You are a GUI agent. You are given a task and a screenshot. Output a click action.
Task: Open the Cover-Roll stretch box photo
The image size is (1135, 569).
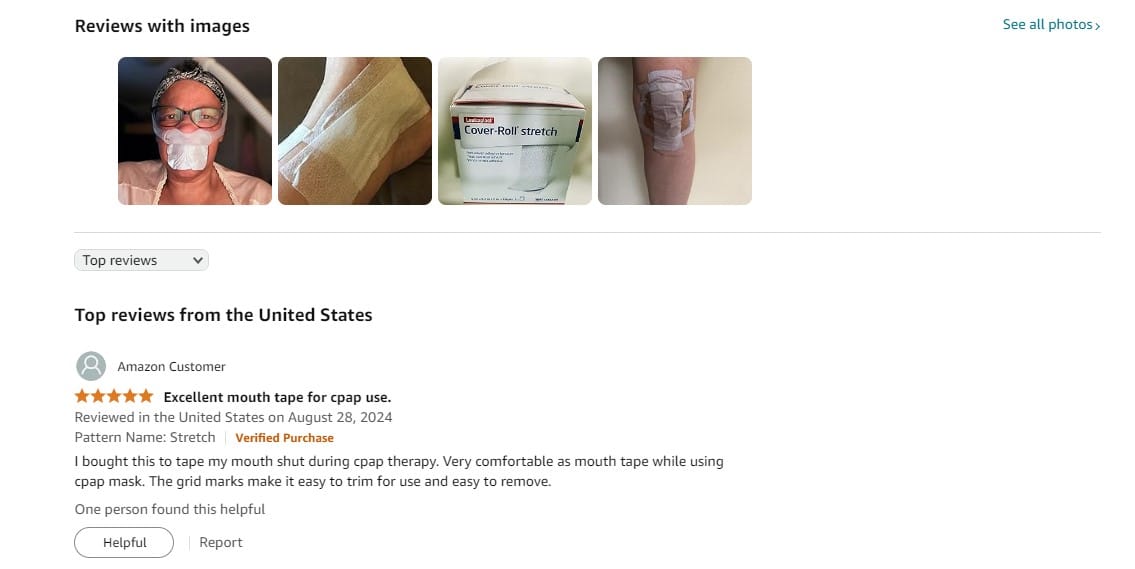click(x=515, y=131)
